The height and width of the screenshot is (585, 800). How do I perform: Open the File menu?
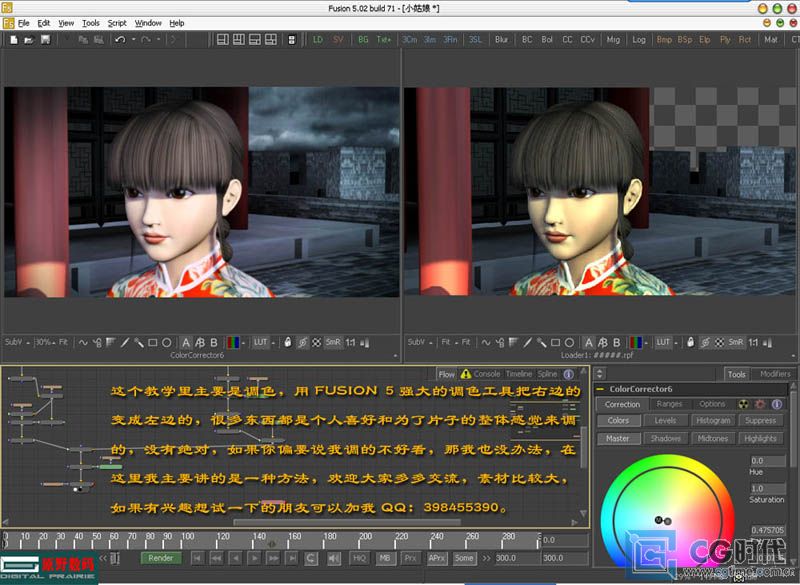[23, 23]
